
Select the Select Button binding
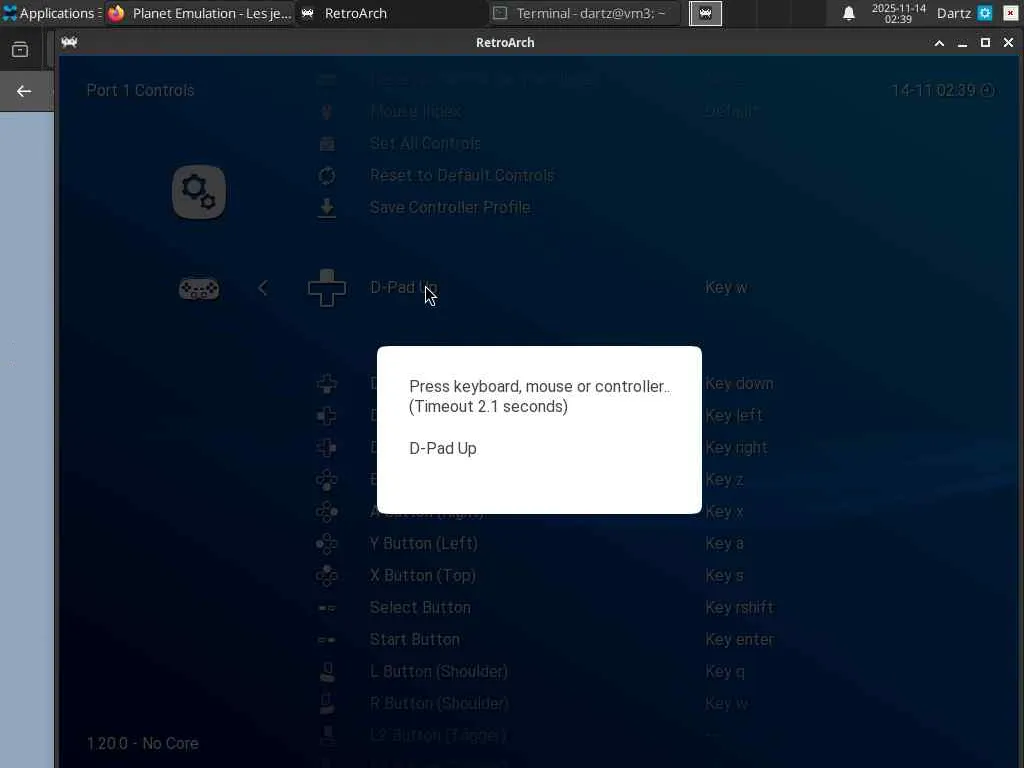click(420, 607)
